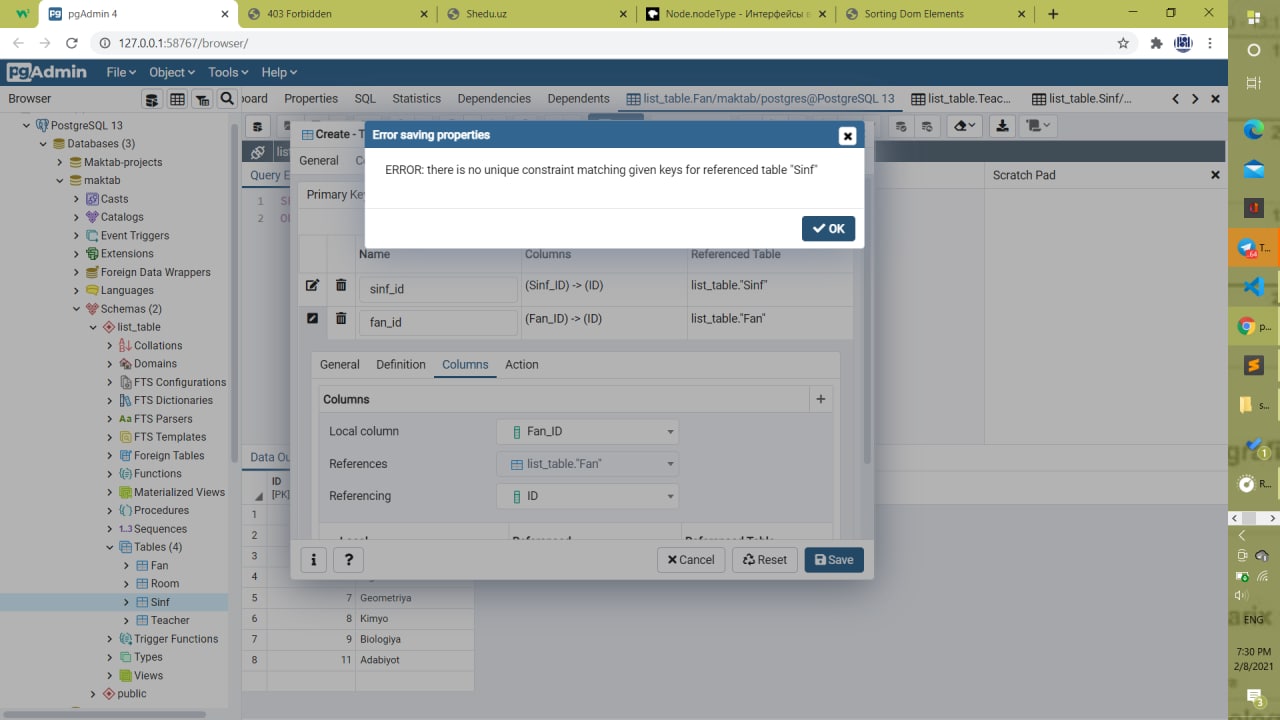Screen dimensions: 1280x720
Task: Collapse the Tables (4) node
Action: [x=110, y=547]
